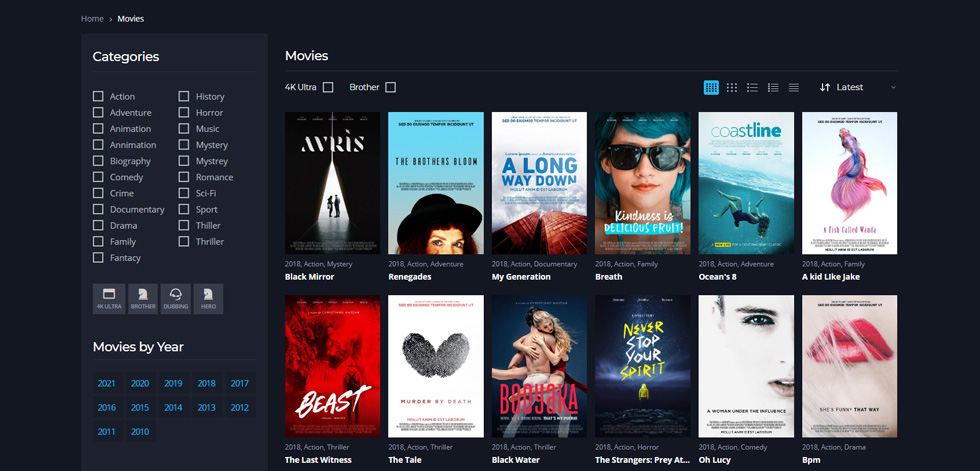980x471 pixels.
Task: Go to Home in the breadcrumb
Action: point(92,19)
